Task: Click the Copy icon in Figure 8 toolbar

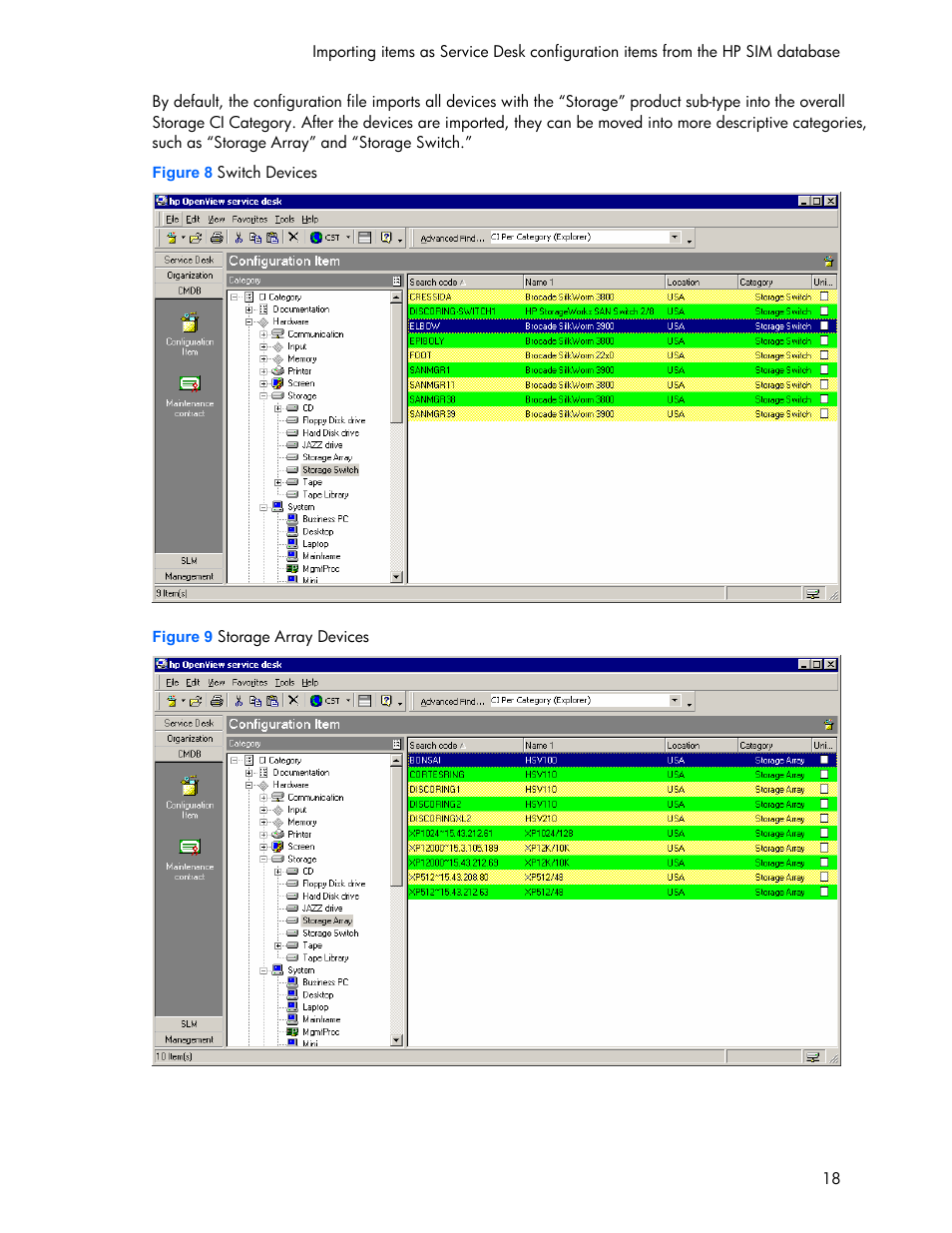Action: coord(255,238)
